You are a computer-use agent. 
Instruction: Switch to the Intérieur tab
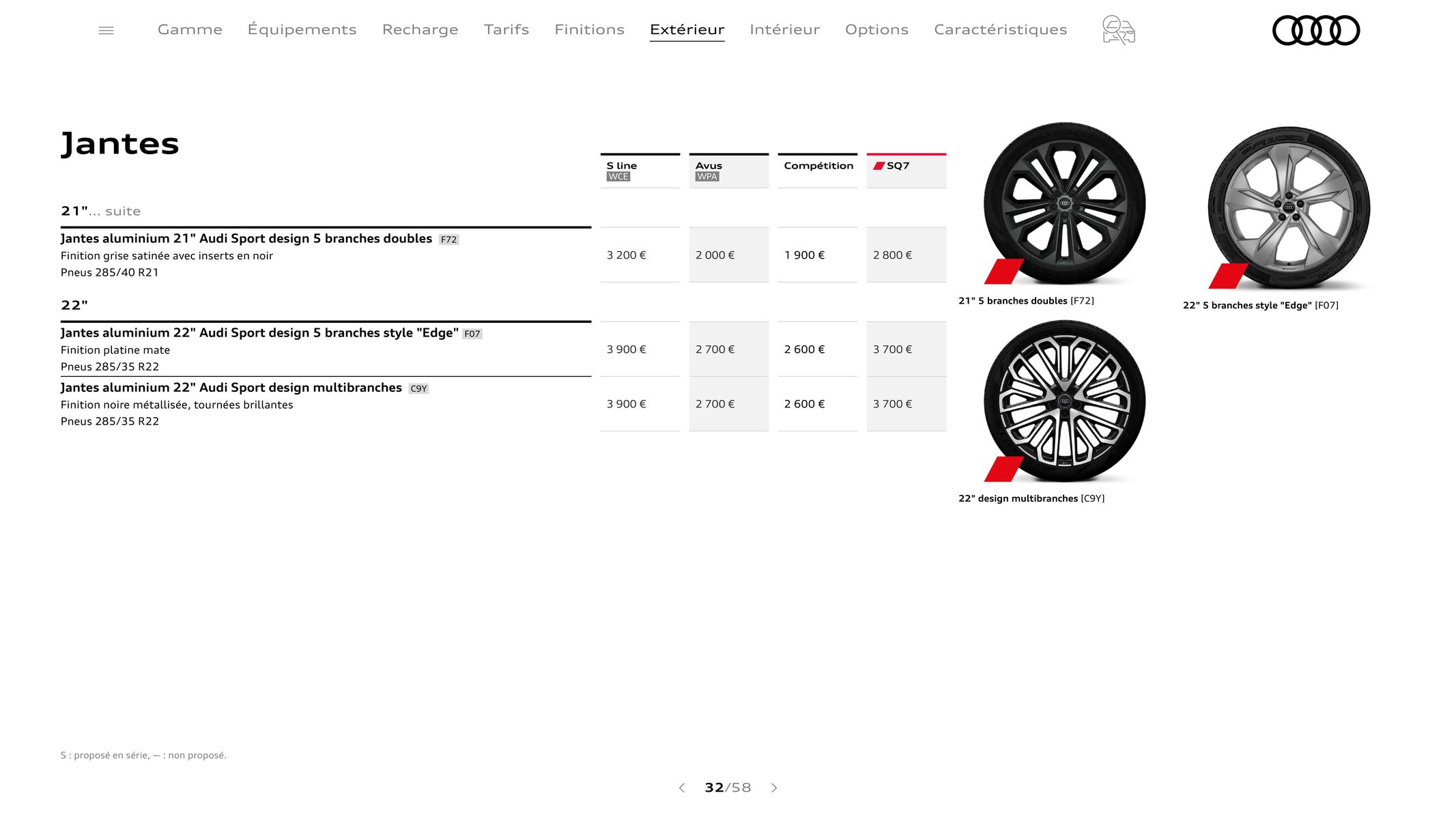pyautogui.click(x=784, y=29)
